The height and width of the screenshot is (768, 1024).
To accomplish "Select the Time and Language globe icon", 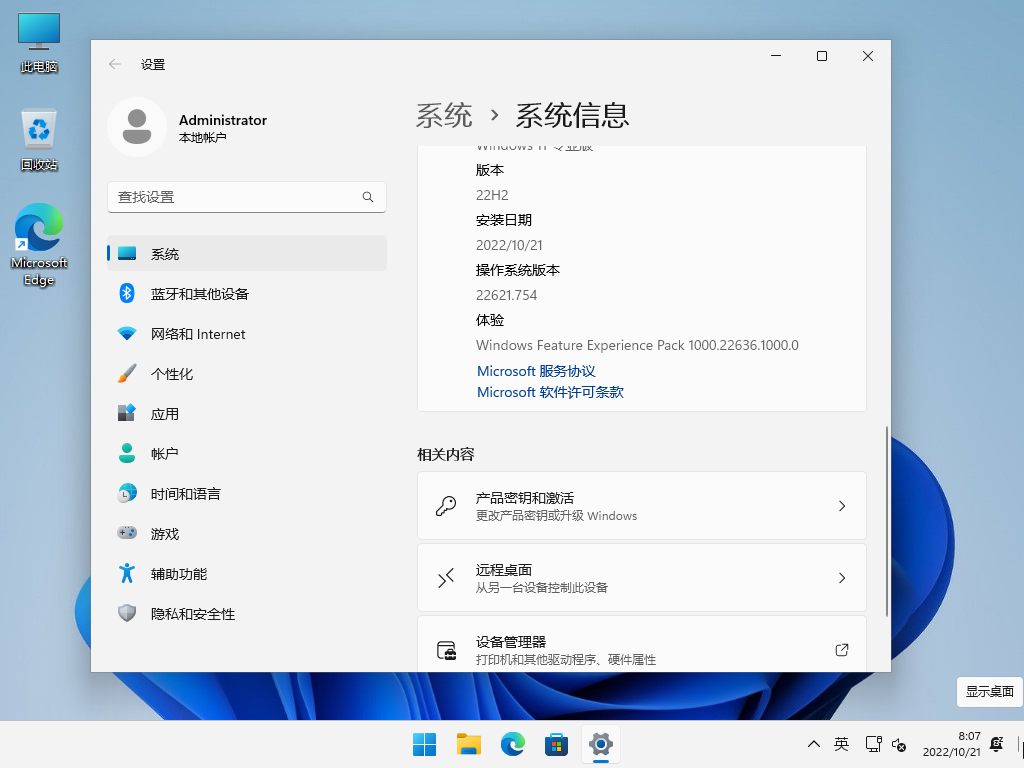I will point(127,494).
